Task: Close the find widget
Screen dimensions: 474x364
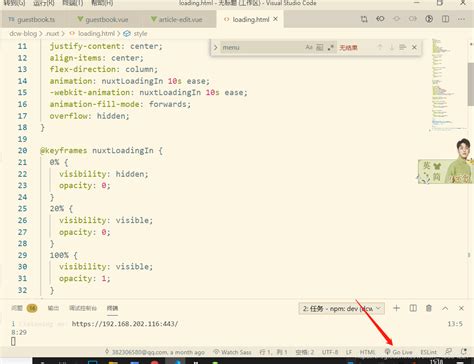Action: 414,47
